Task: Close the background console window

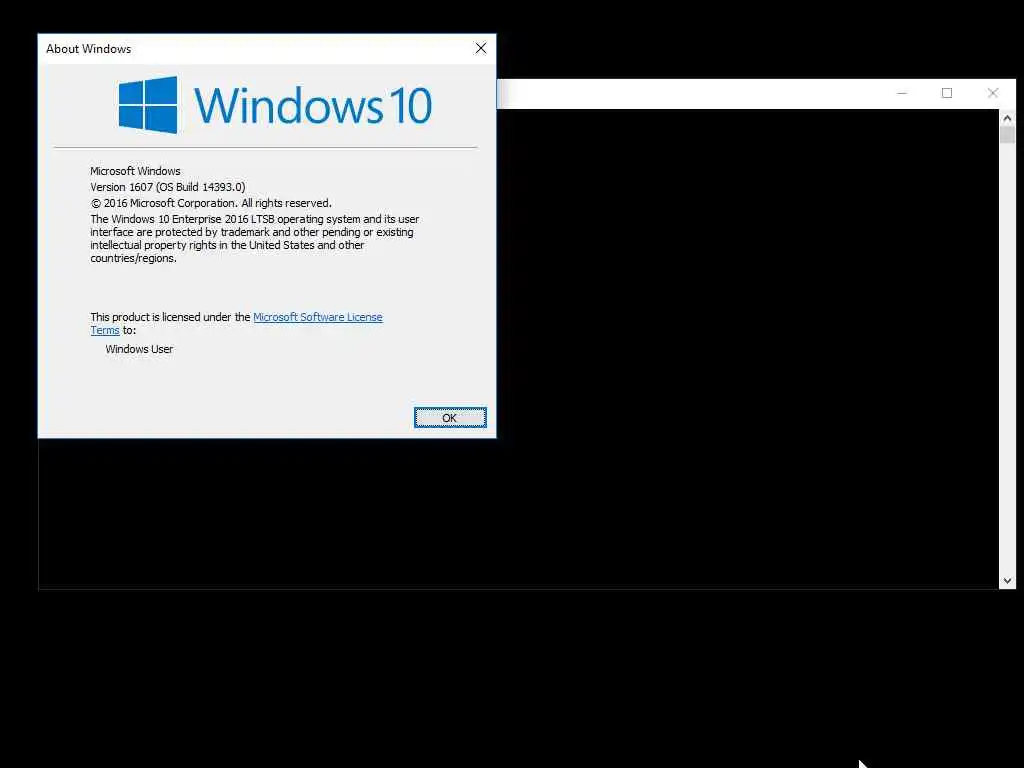Action: click(x=993, y=93)
